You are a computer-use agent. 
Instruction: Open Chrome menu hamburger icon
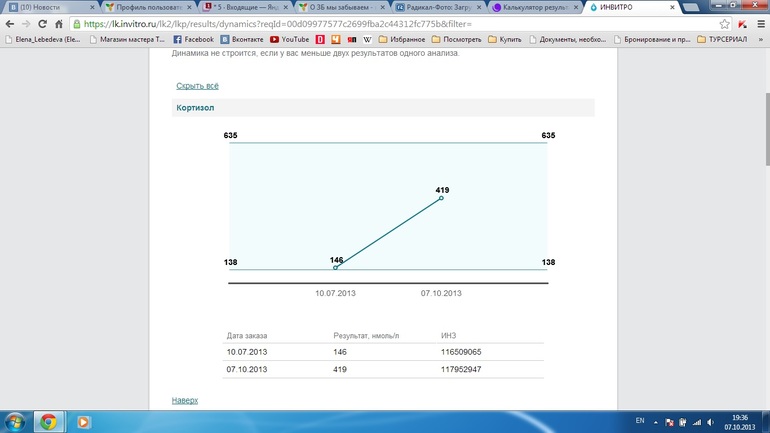tap(761, 24)
